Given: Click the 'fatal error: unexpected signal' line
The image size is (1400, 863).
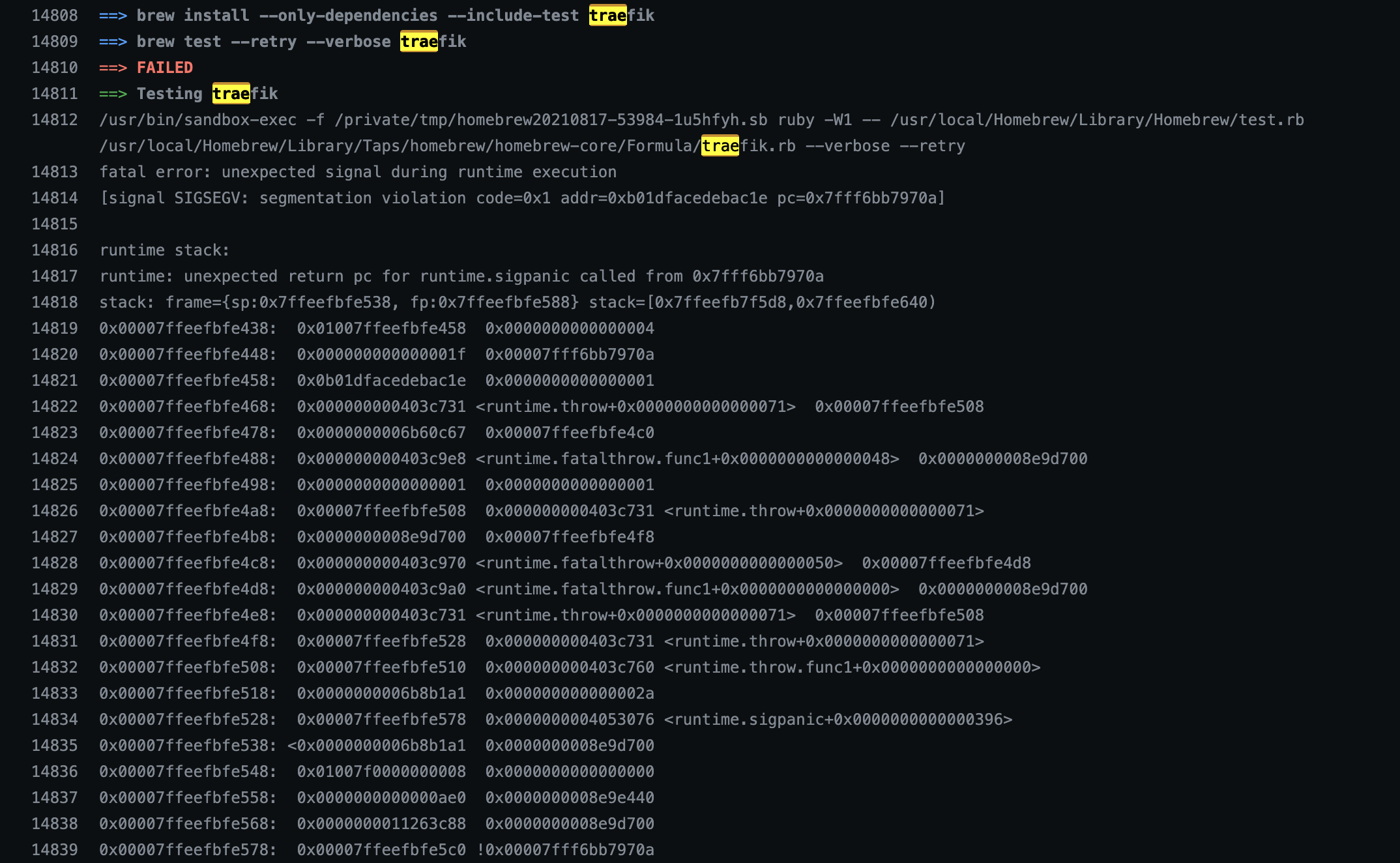Looking at the screenshot, I should click(x=357, y=172).
